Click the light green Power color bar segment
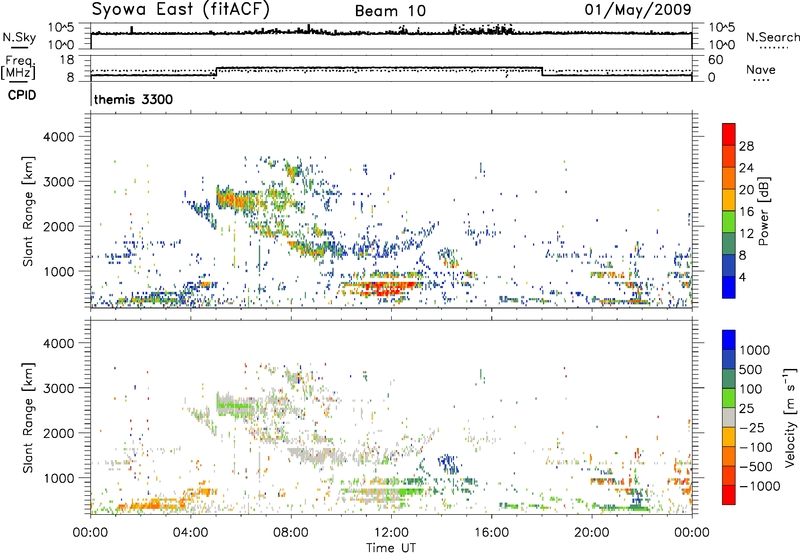 tap(729, 222)
